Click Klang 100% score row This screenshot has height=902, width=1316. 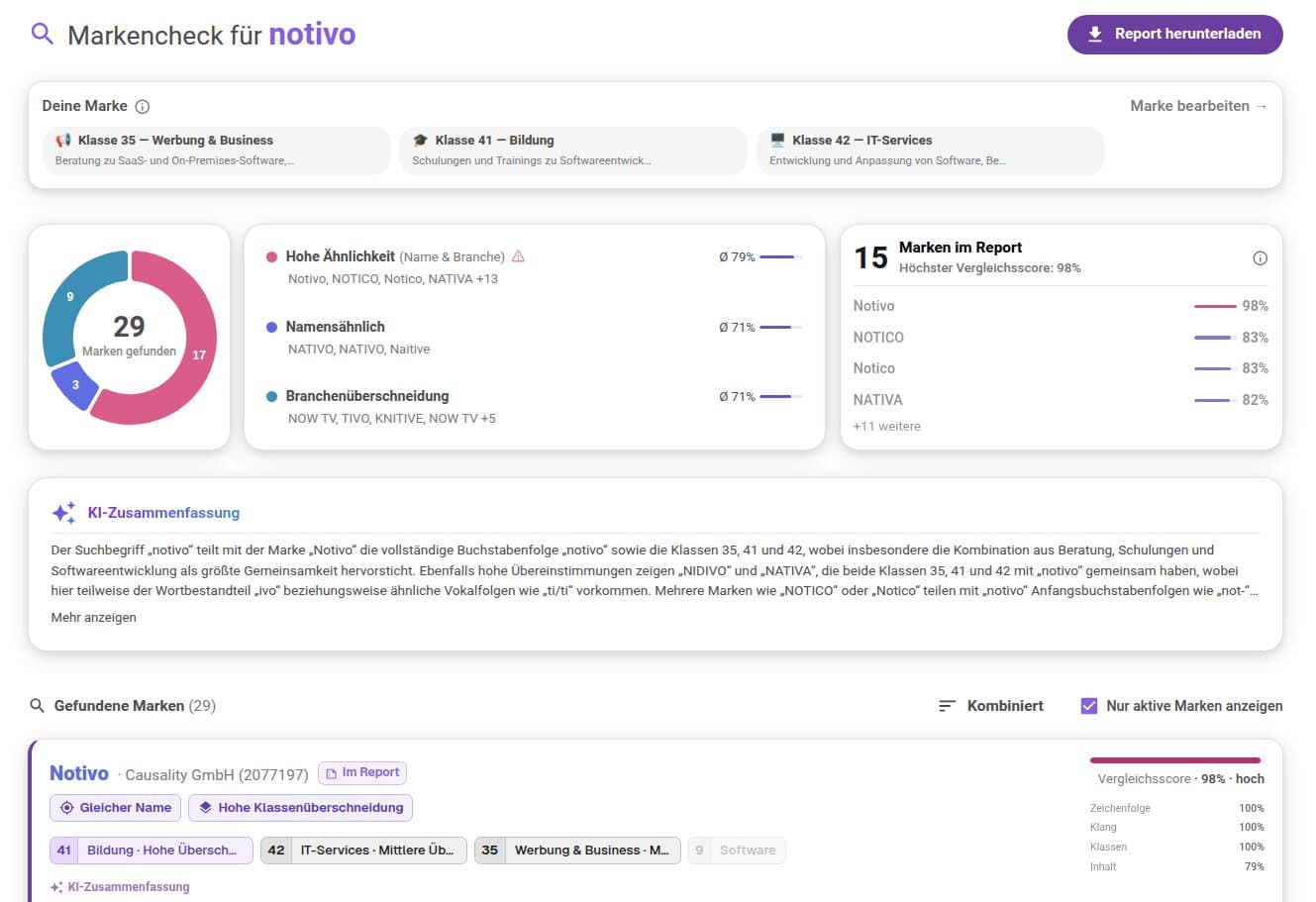(1176, 827)
